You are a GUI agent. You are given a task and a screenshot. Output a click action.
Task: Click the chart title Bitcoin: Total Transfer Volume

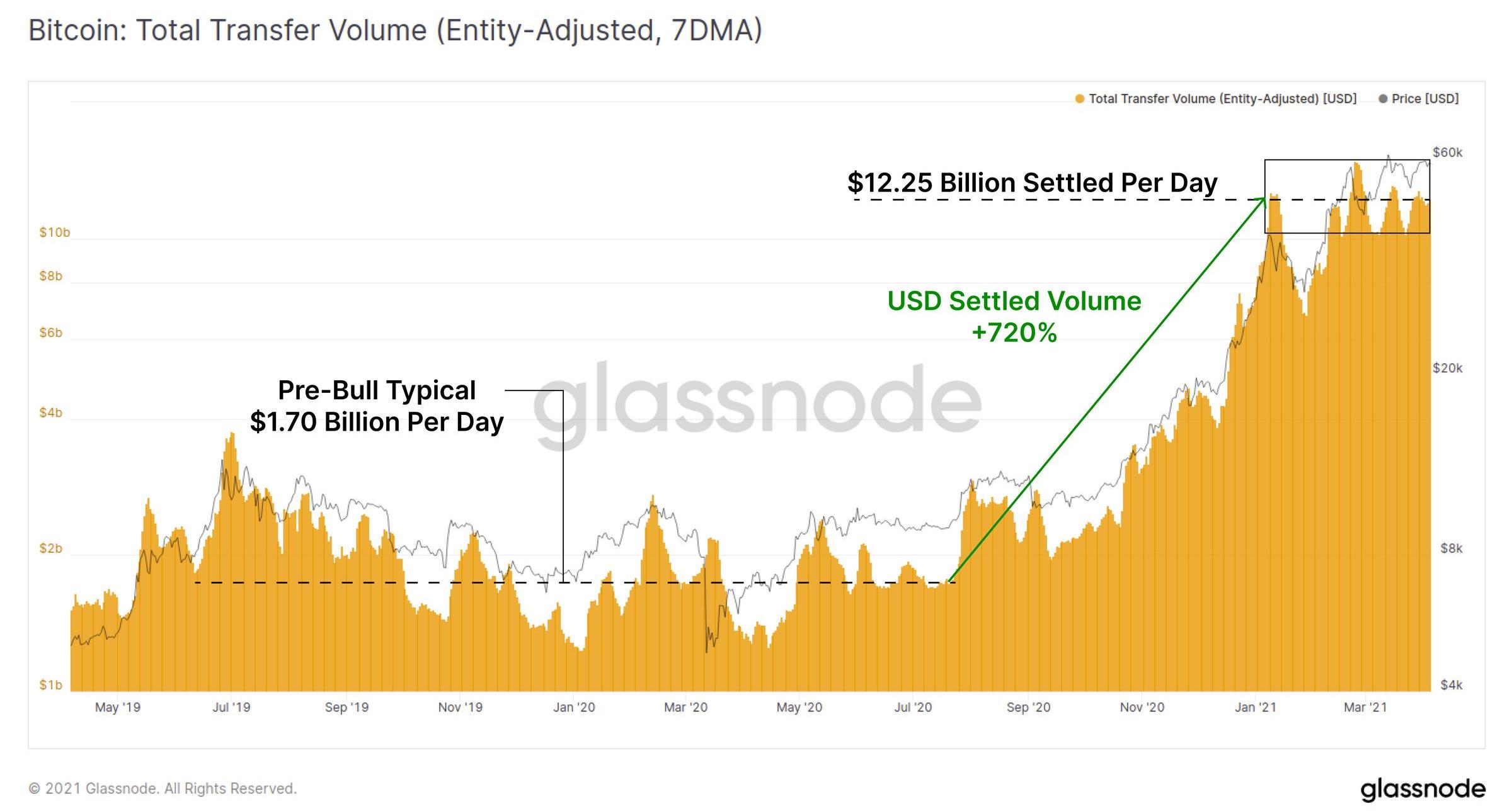click(x=395, y=30)
